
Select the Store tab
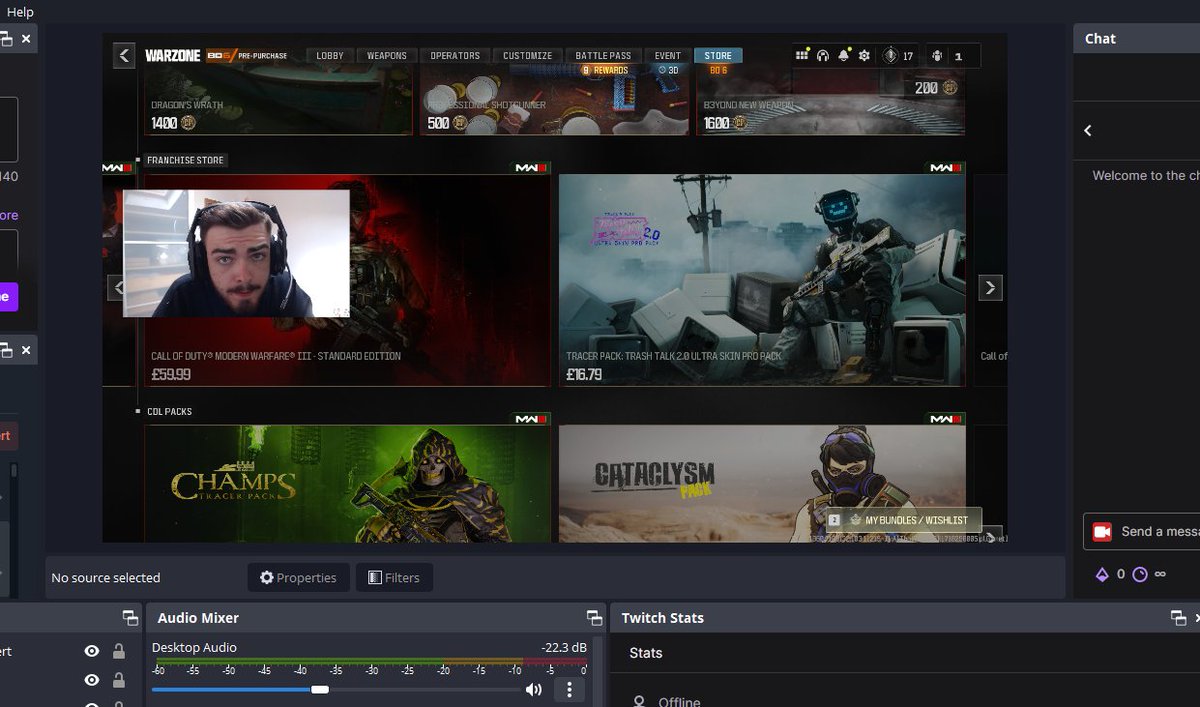[x=718, y=56]
